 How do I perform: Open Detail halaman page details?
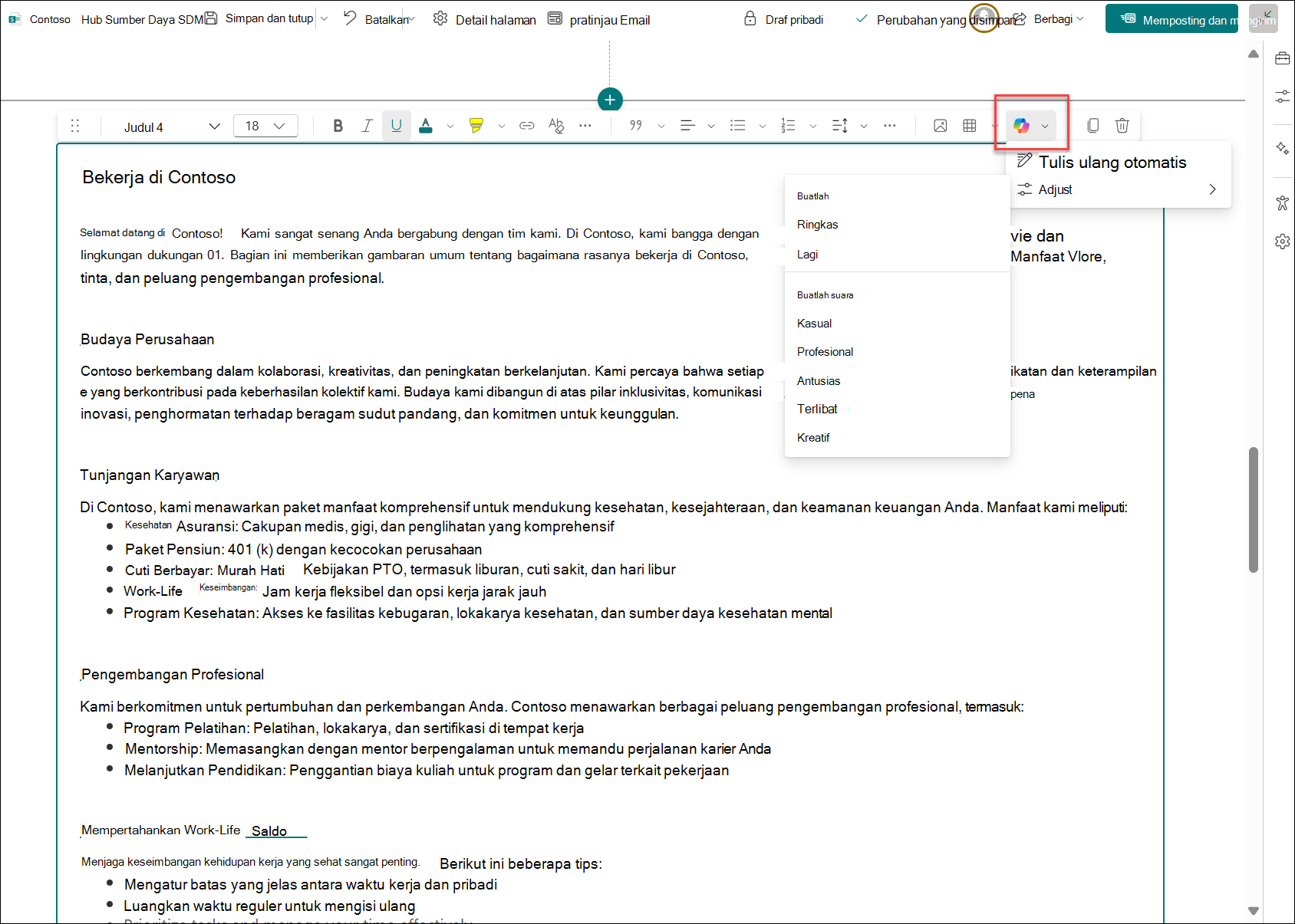pyautogui.click(x=485, y=19)
